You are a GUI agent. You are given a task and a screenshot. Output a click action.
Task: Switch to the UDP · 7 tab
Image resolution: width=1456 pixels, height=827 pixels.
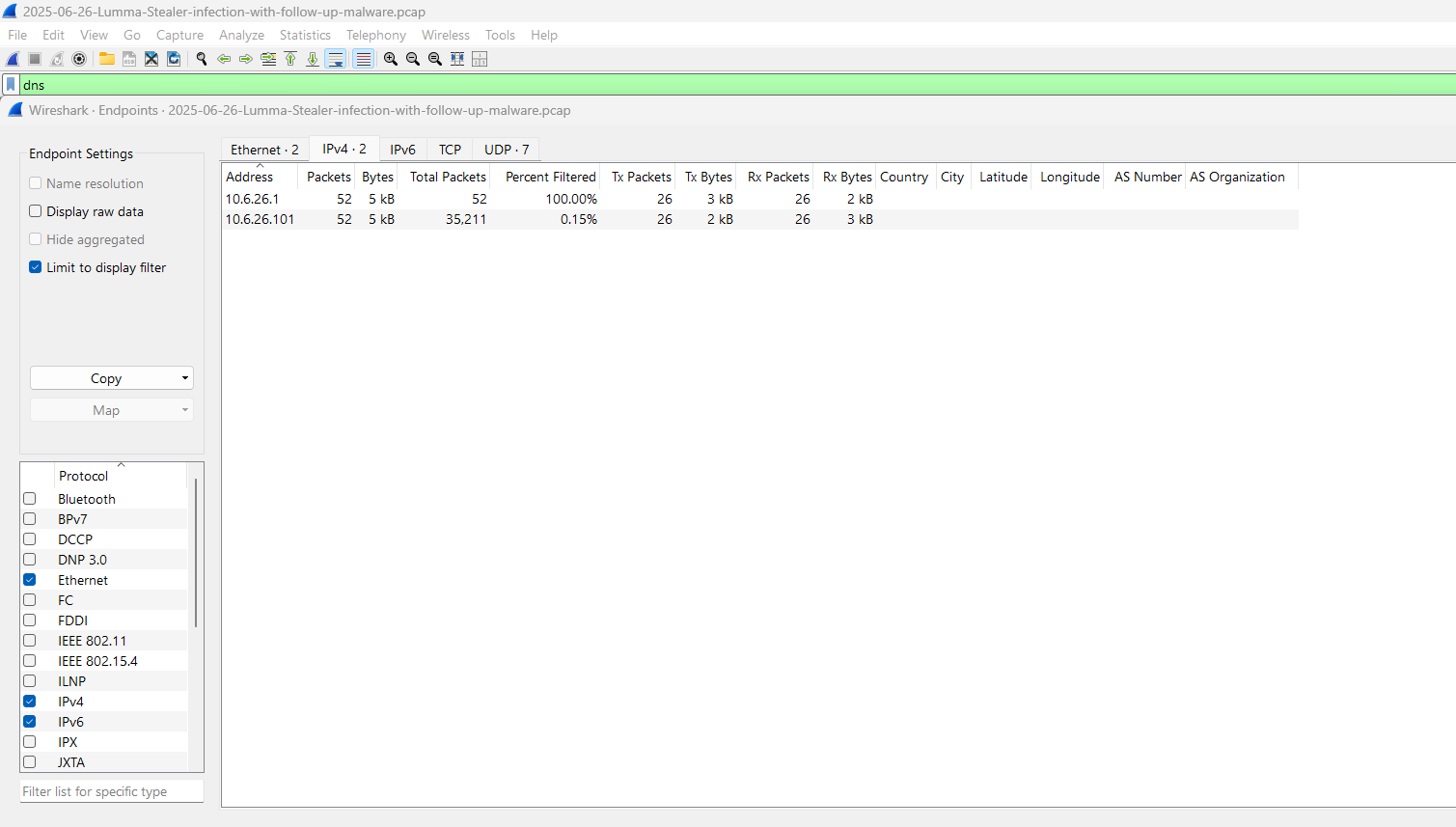507,150
